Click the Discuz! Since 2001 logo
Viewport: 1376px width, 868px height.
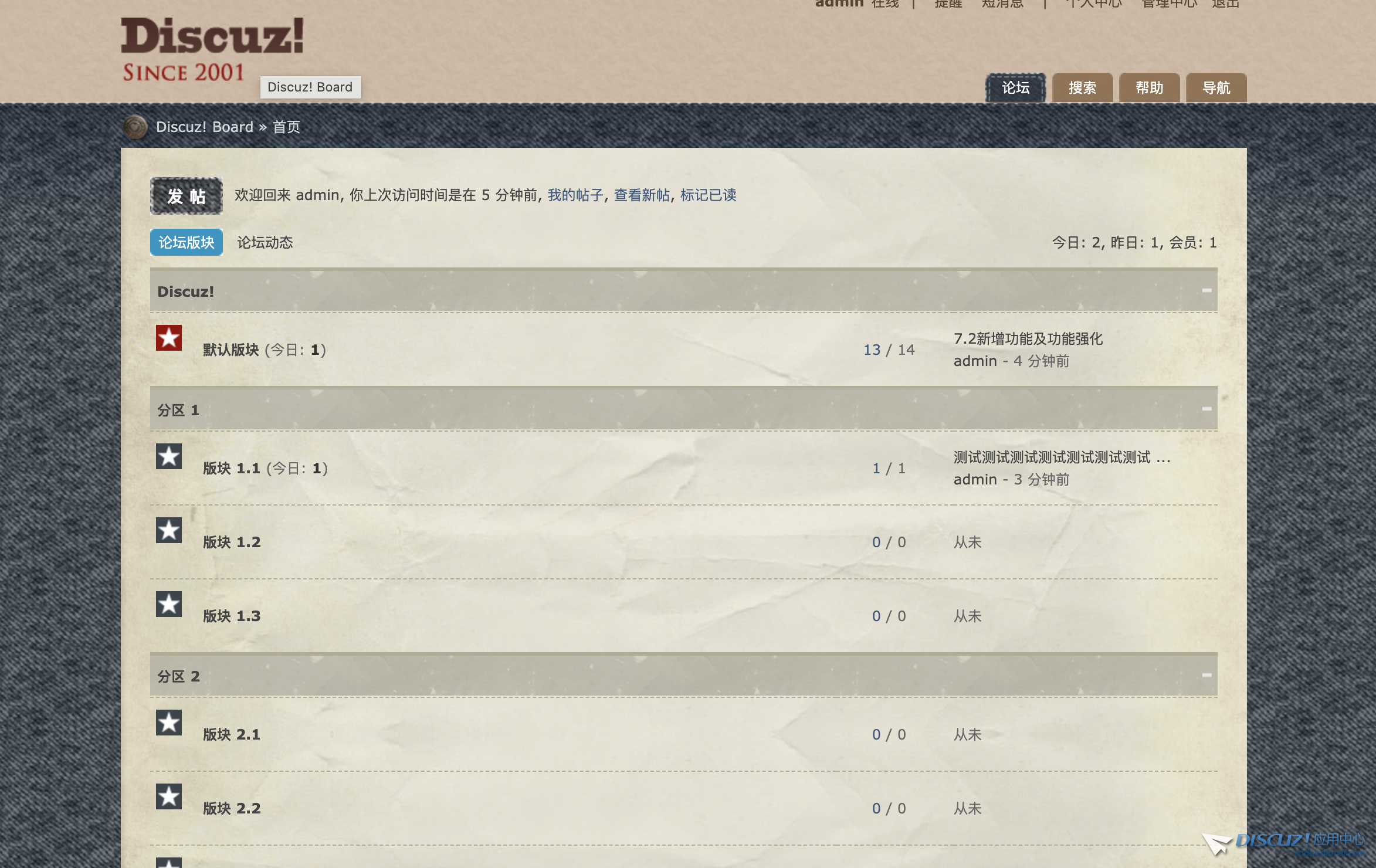pos(212,50)
